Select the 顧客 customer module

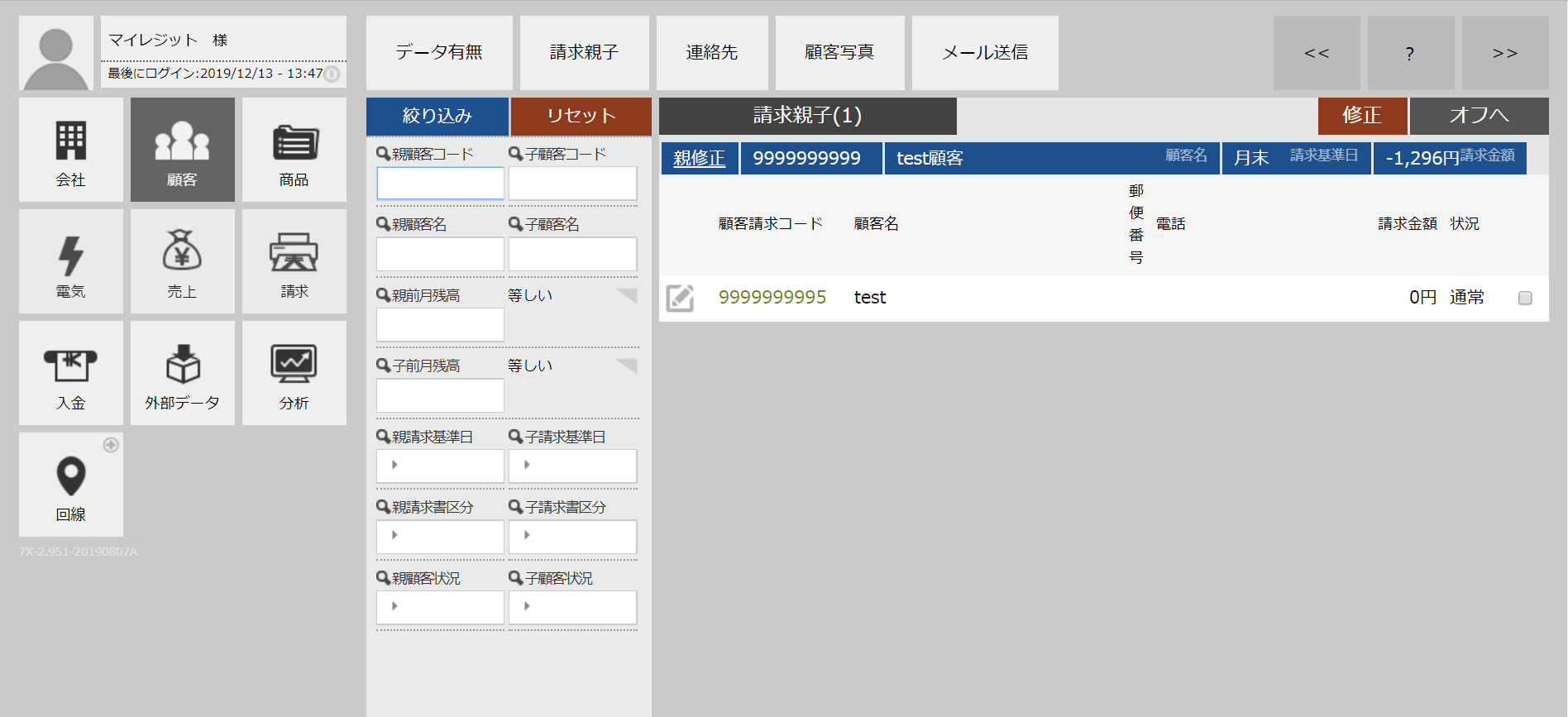[x=183, y=150]
